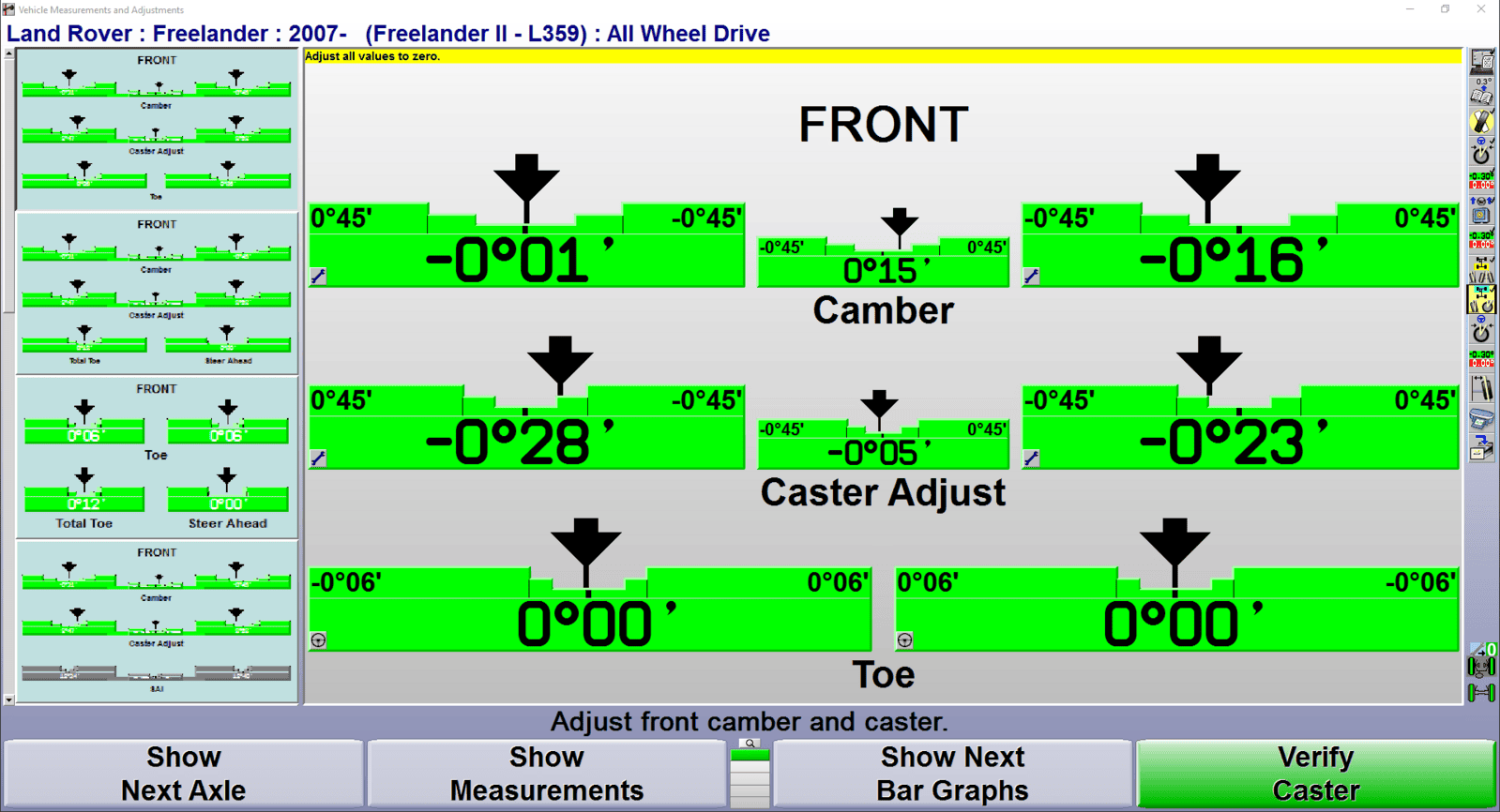Click the Land Rover Freelander vehicle title
Image resolution: width=1500 pixels, height=812 pixels.
pos(388,34)
